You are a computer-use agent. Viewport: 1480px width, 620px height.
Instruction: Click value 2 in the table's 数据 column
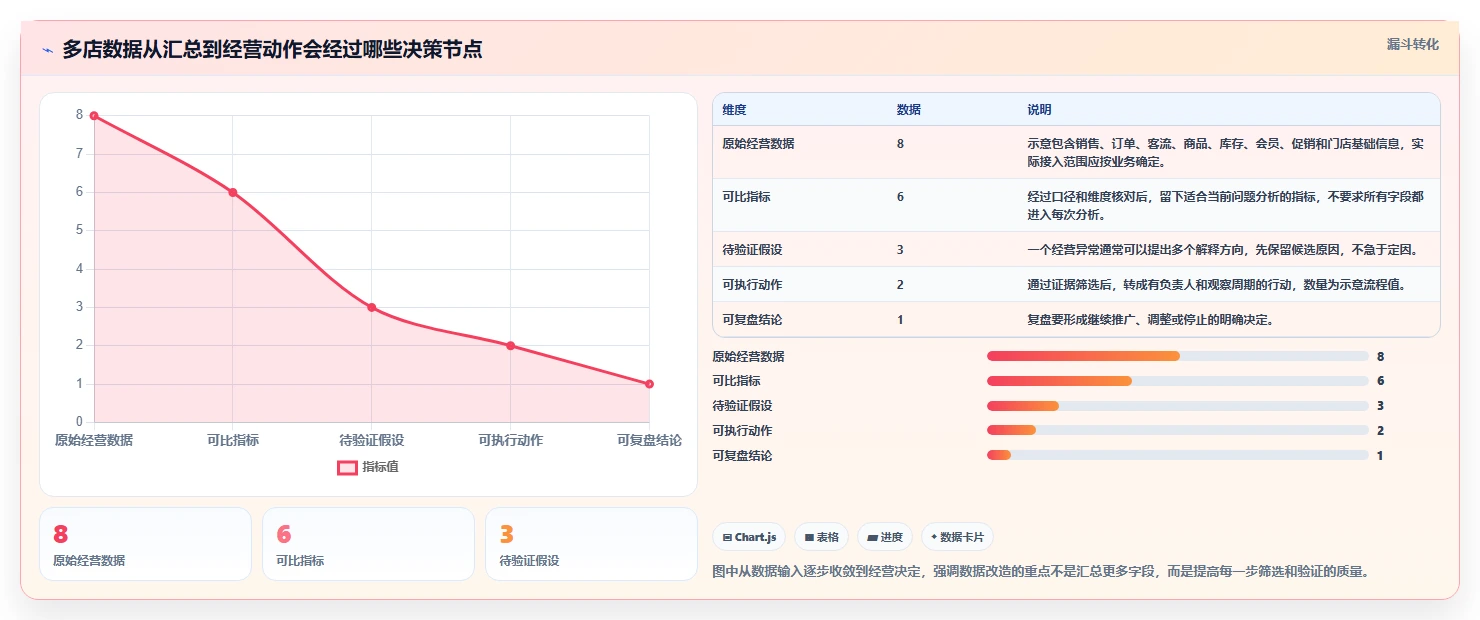tap(900, 285)
